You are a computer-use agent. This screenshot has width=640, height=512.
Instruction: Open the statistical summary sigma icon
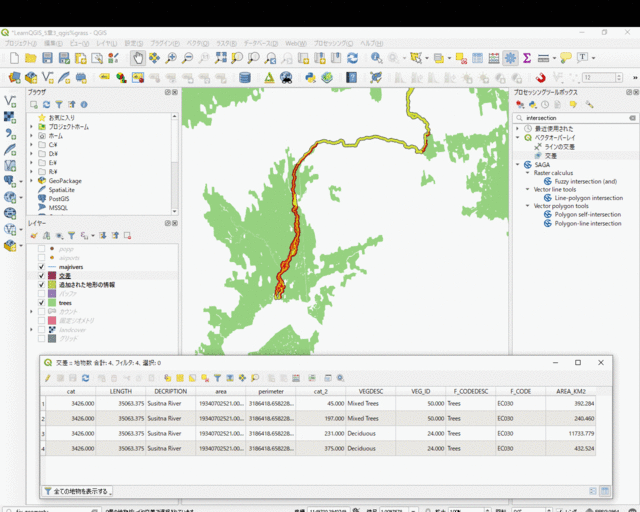point(527,58)
